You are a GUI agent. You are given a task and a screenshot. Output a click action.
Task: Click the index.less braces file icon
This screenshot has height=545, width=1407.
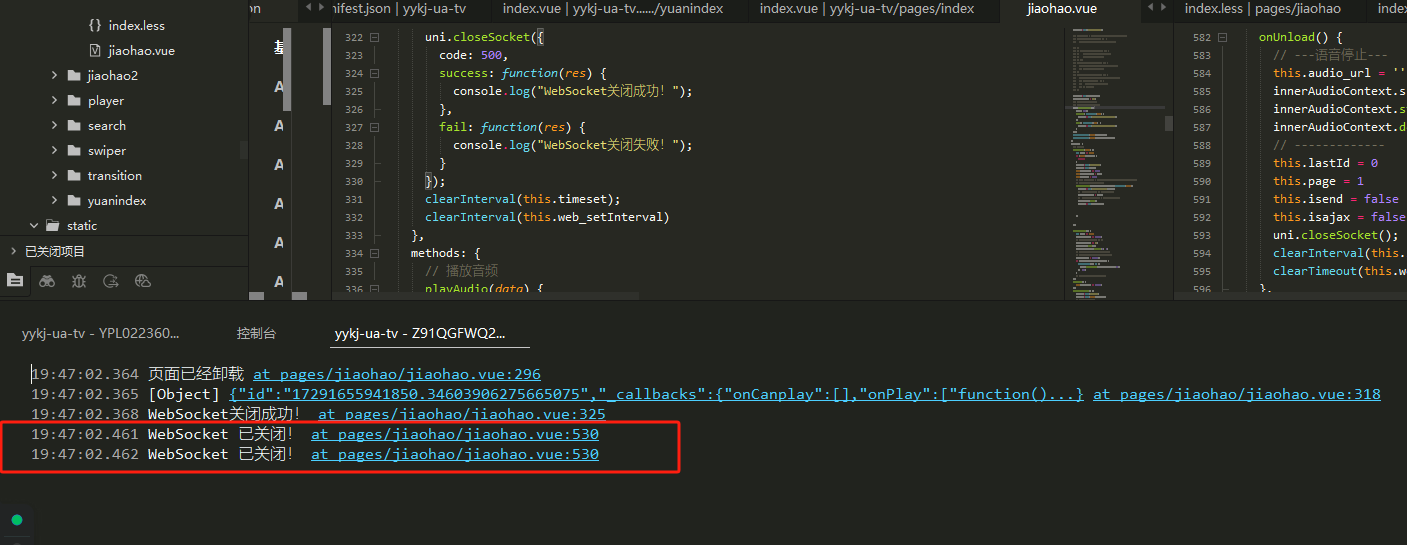pos(95,25)
